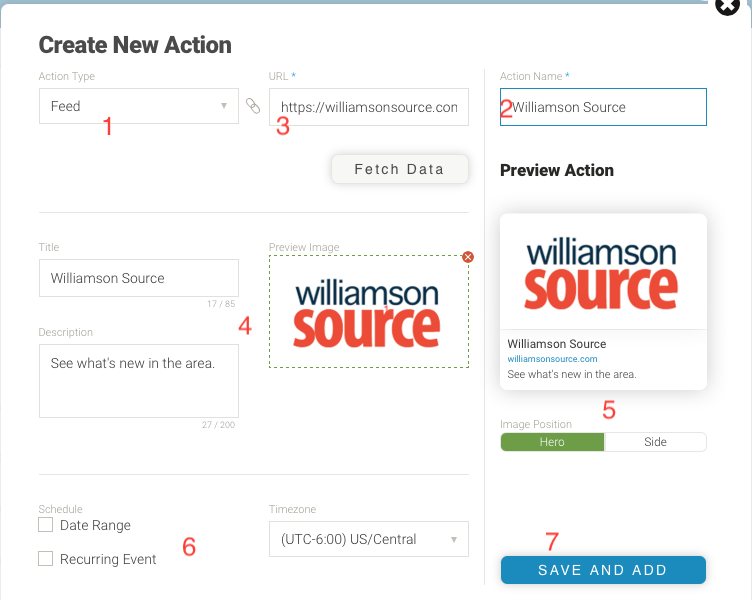
Task: Edit the Title text field
Action: (x=138, y=278)
